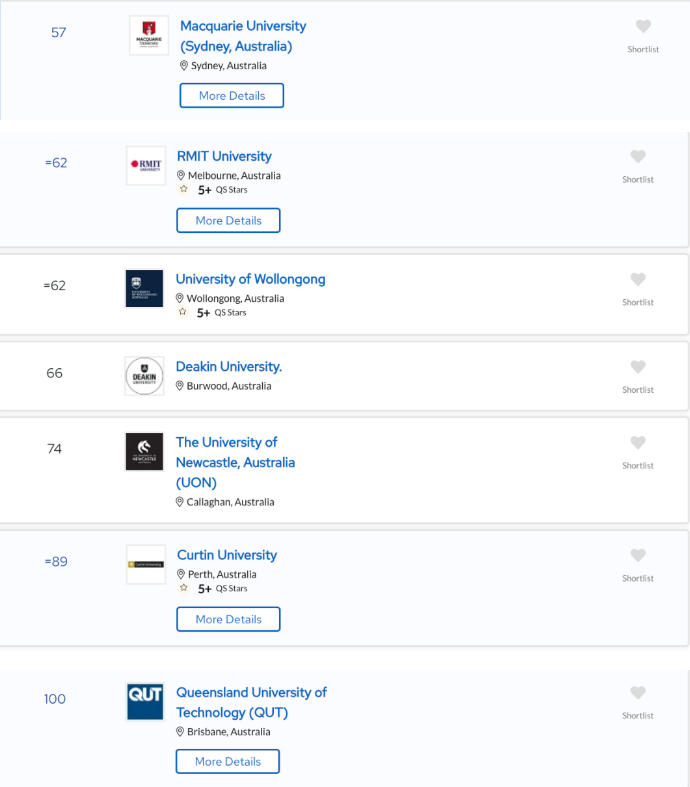View More Details for Curtin University
The height and width of the screenshot is (787, 690).
pos(228,619)
